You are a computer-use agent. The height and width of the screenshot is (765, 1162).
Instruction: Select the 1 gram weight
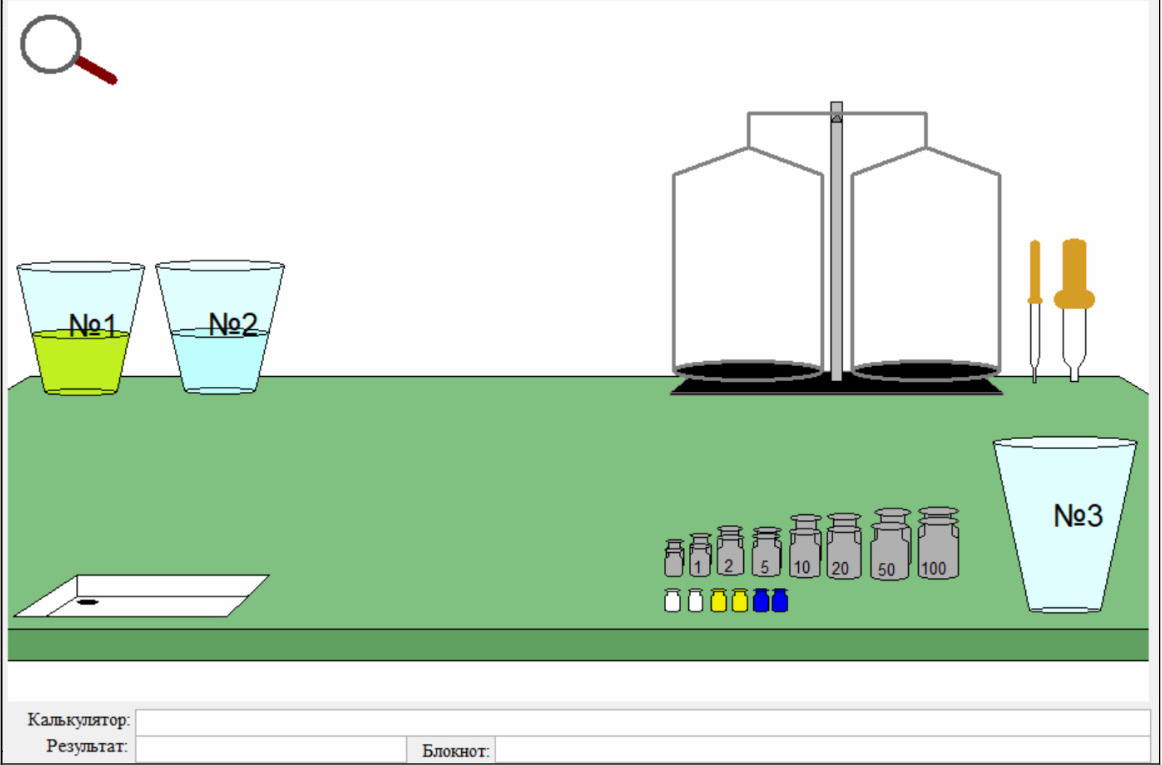click(700, 555)
